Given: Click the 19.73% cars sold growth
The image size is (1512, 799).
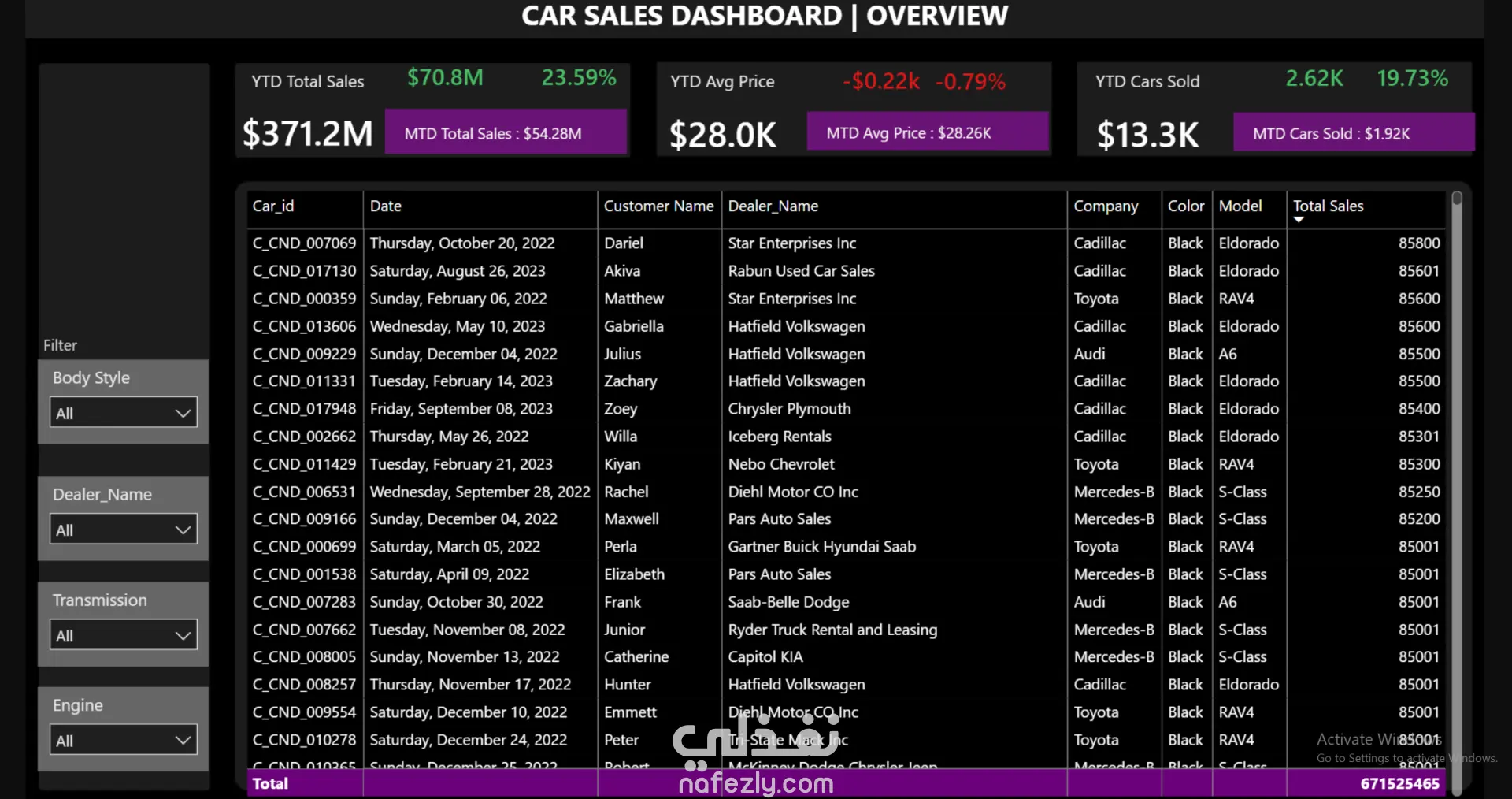Looking at the screenshot, I should (1412, 79).
